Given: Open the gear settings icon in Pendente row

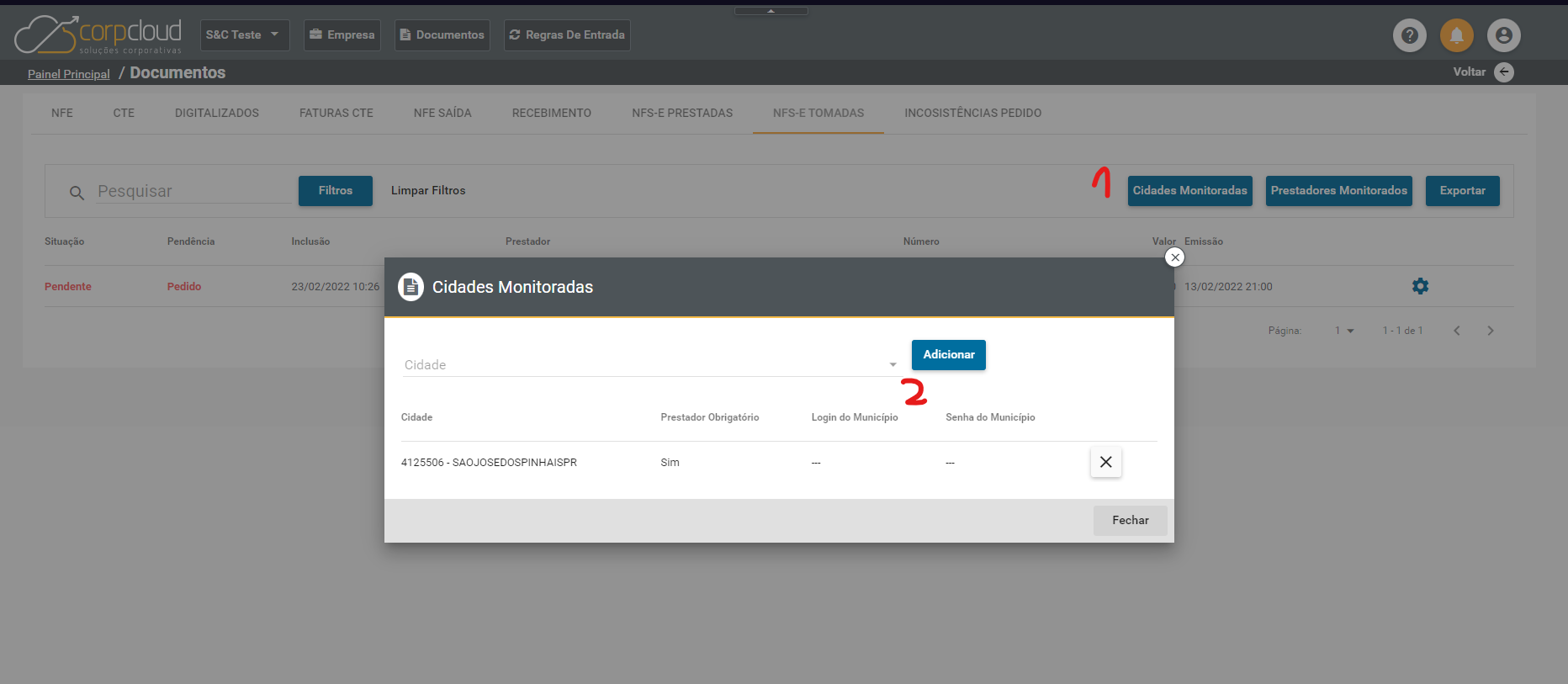Looking at the screenshot, I should pos(1420,286).
